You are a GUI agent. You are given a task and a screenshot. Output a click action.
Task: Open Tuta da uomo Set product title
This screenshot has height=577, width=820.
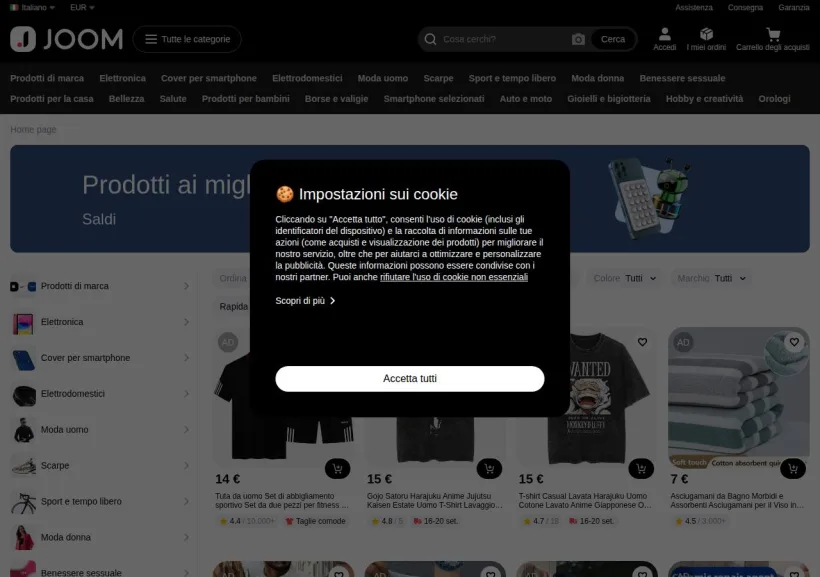282,500
